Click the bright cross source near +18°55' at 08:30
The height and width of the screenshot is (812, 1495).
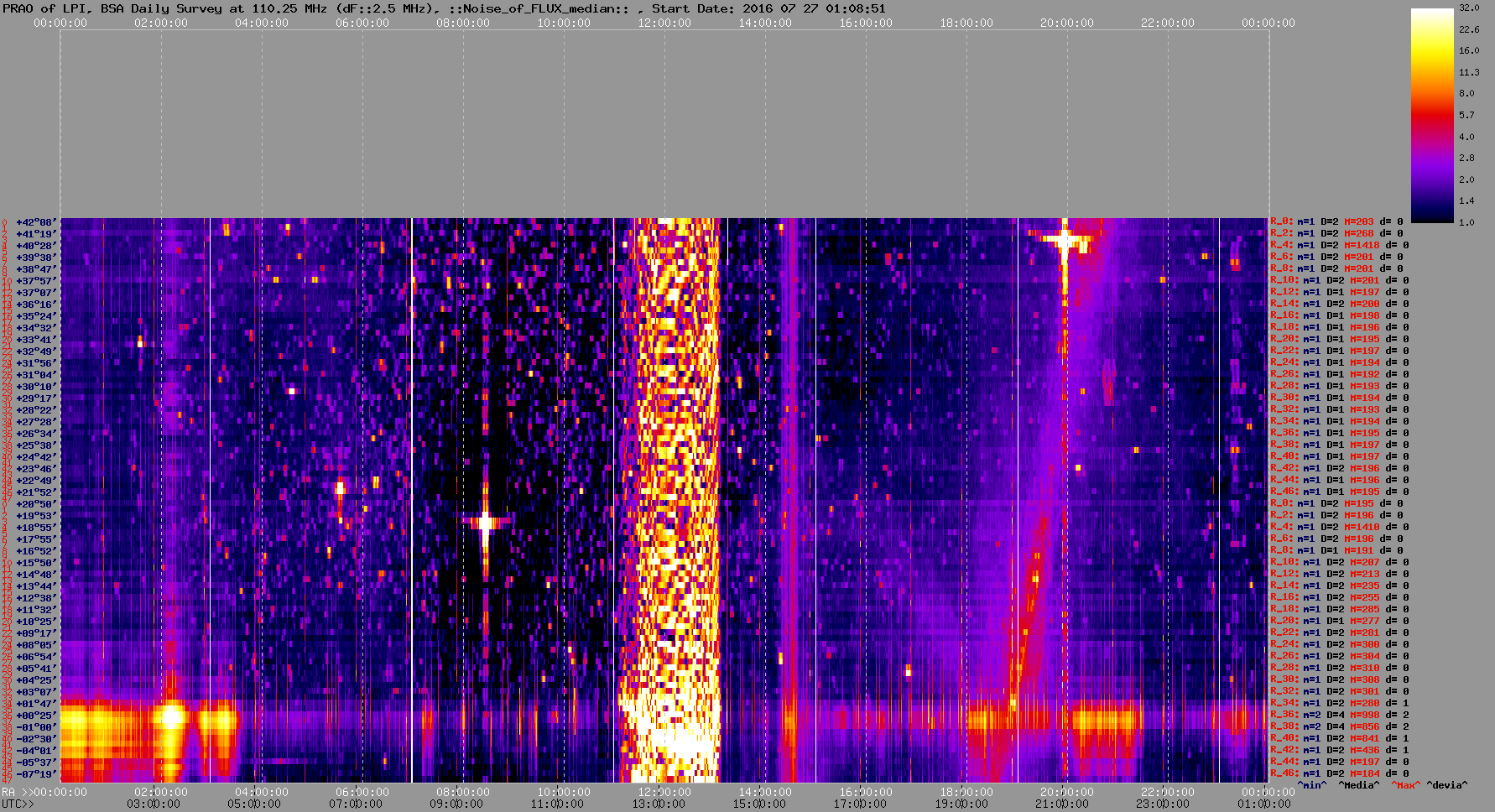tap(486, 523)
